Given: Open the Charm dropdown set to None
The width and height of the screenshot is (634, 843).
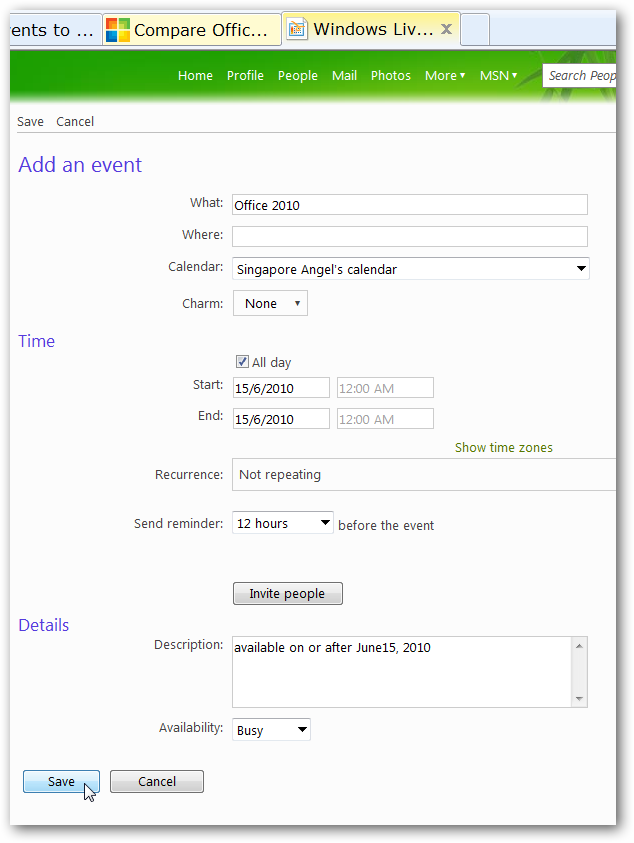Looking at the screenshot, I should 270,303.
